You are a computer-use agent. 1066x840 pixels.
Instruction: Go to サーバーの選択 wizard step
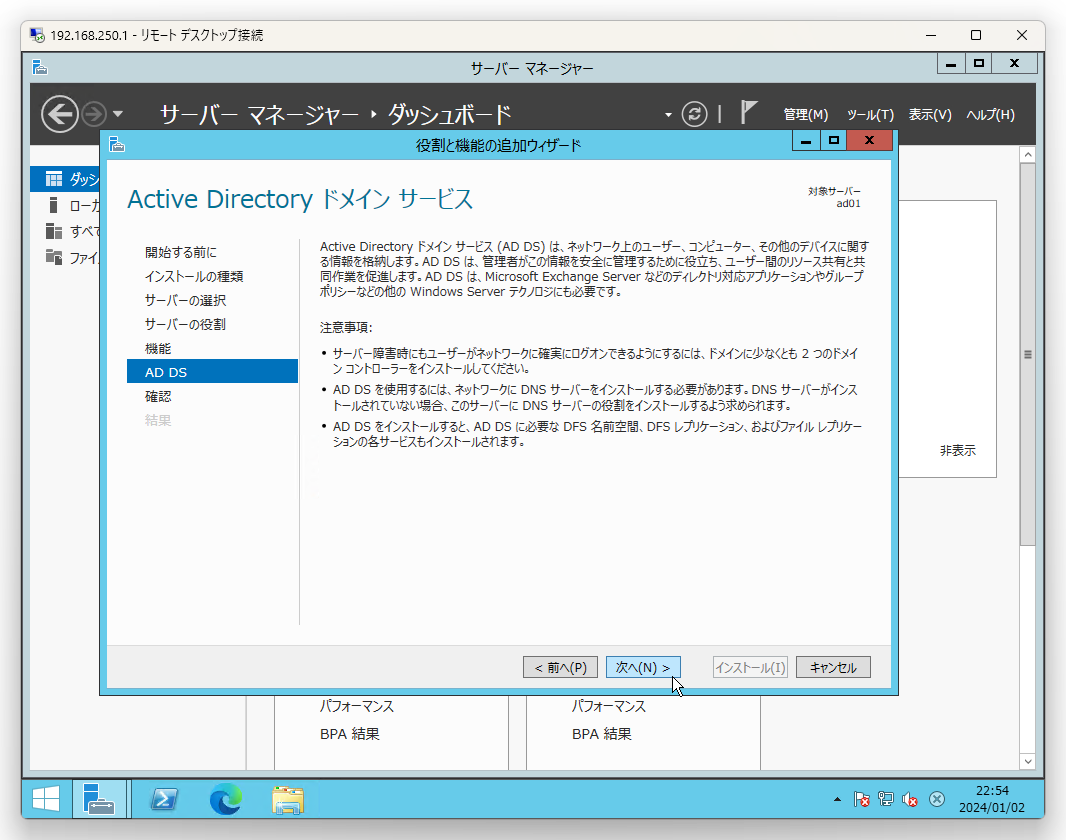[x=185, y=300]
